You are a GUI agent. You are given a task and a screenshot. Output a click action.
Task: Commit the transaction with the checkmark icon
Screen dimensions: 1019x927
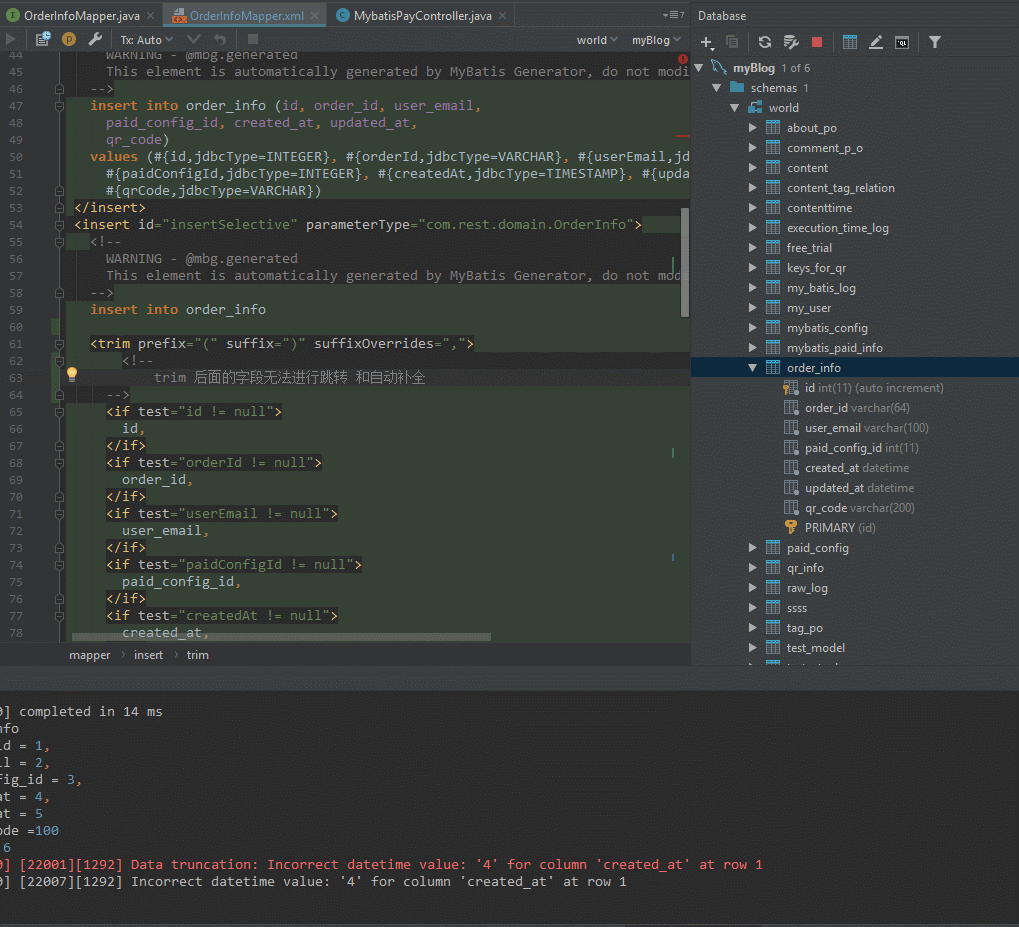pos(194,38)
